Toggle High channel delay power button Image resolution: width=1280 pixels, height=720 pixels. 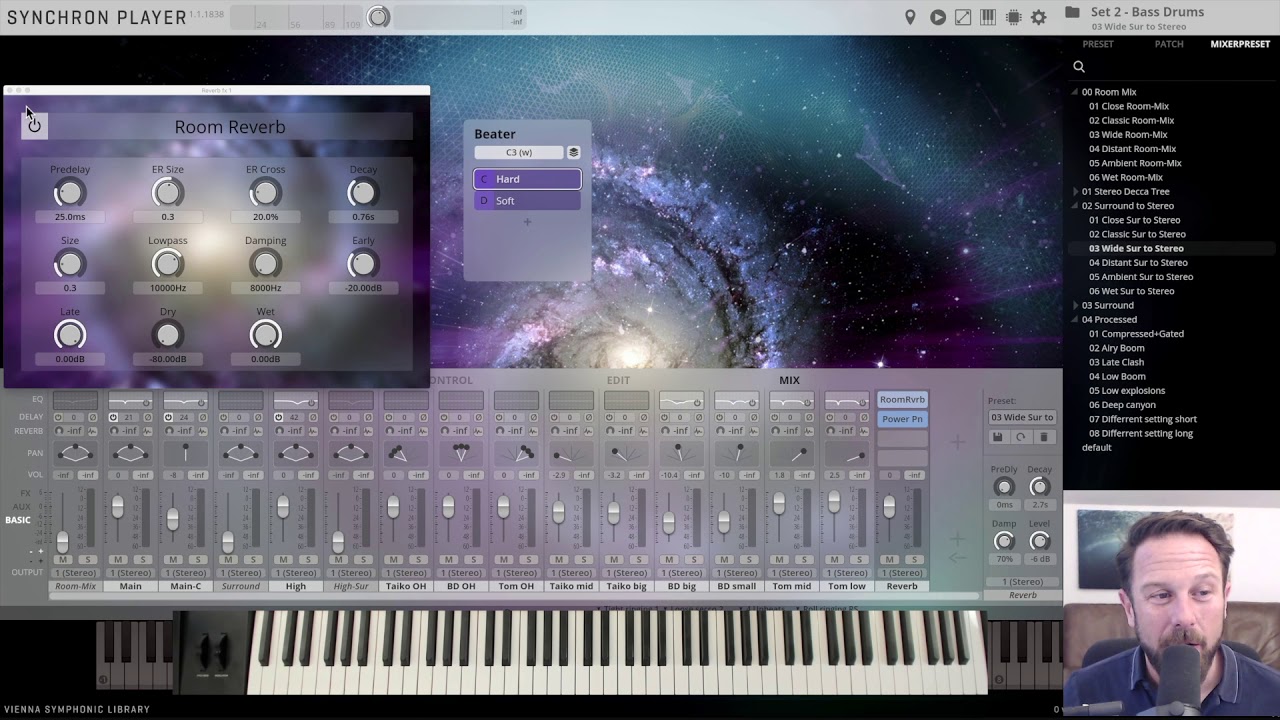pyautogui.click(x=278, y=417)
